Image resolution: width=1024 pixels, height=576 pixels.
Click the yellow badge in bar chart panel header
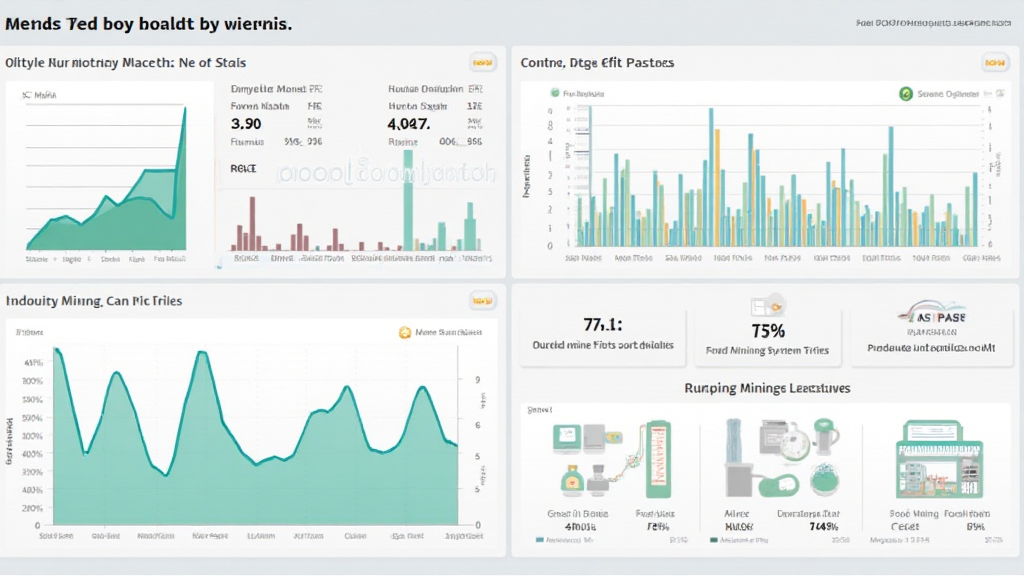995,62
